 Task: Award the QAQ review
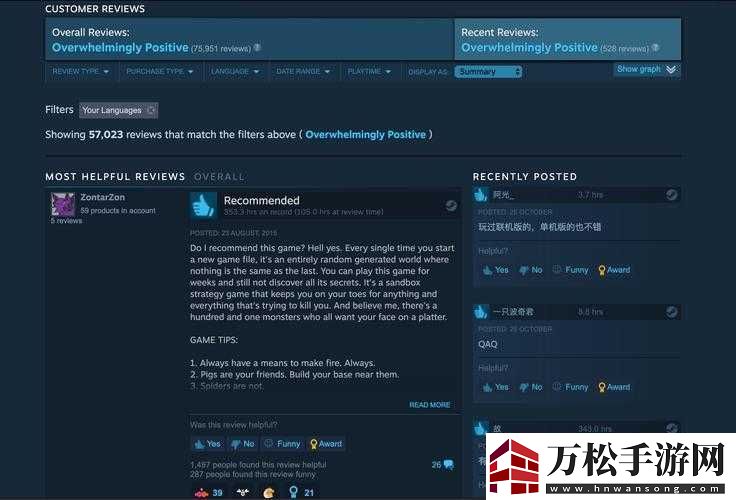point(614,387)
